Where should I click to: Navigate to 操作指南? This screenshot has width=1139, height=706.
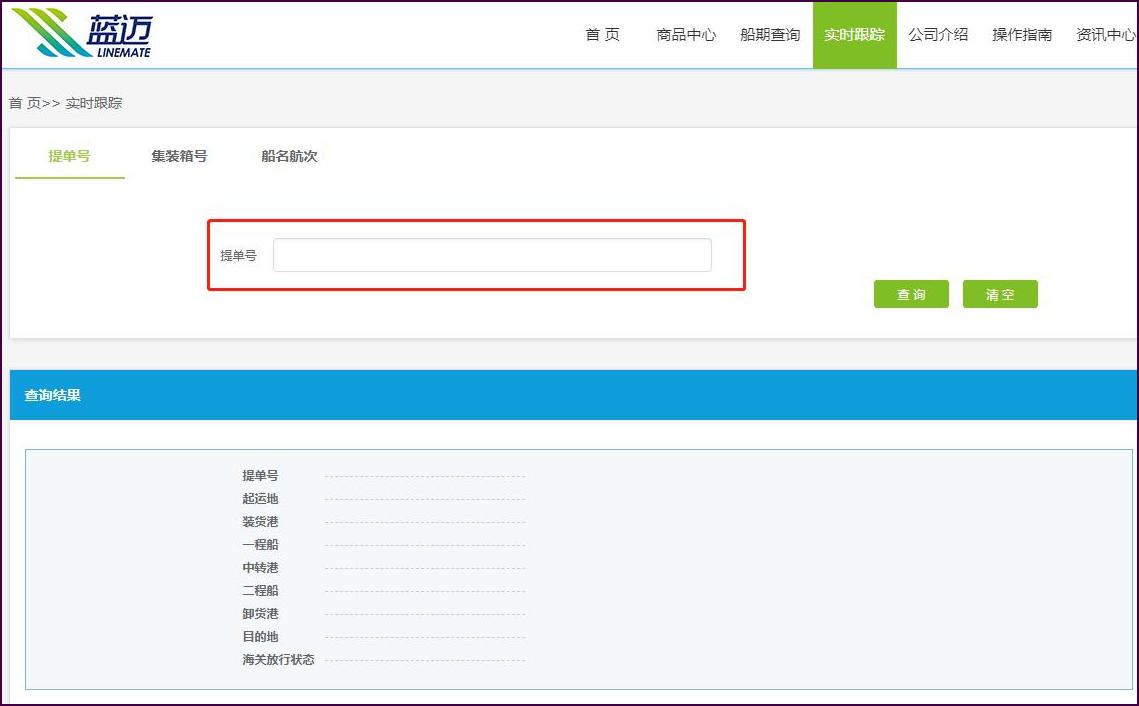tap(1022, 35)
